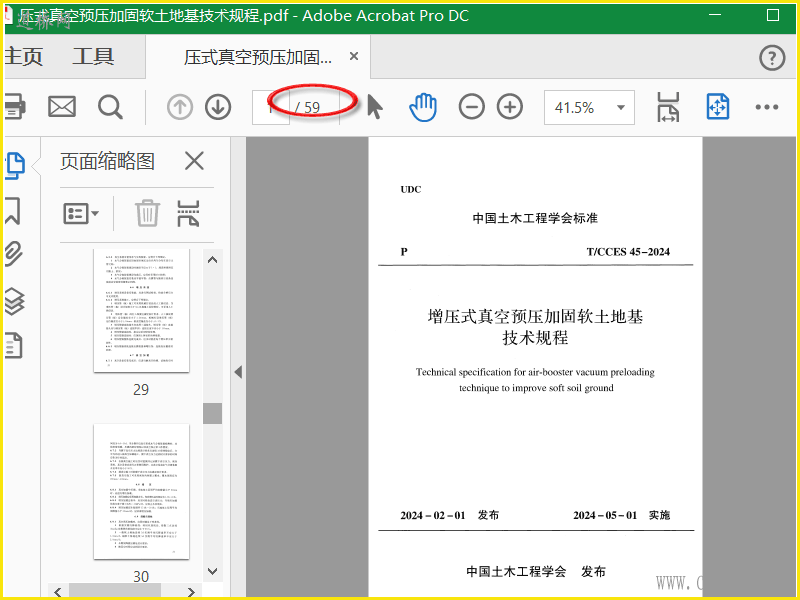Open the layers pane
Image resolution: width=800 pixels, height=600 pixels.
point(14,301)
